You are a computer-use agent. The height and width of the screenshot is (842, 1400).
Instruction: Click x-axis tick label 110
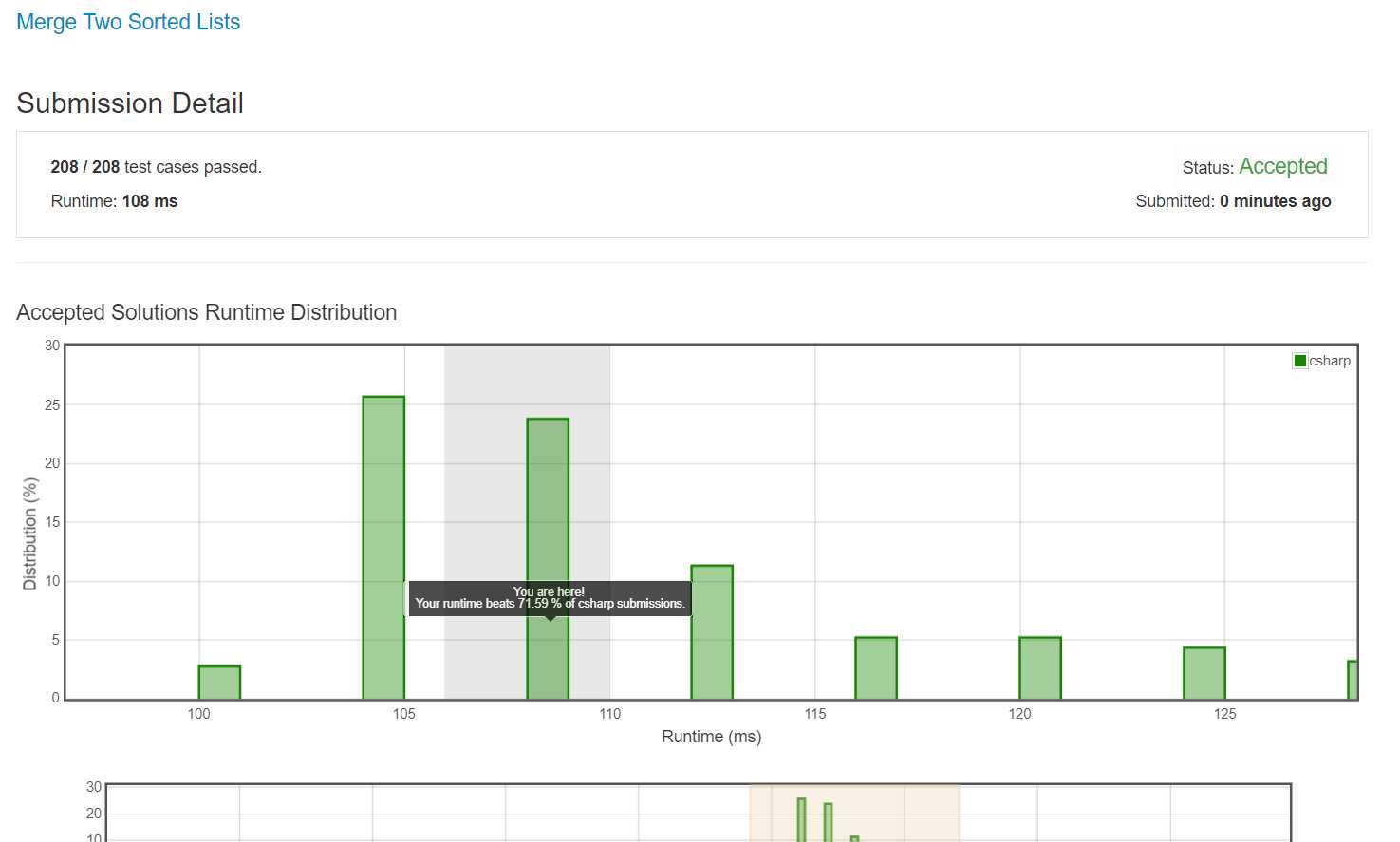pyautogui.click(x=610, y=714)
